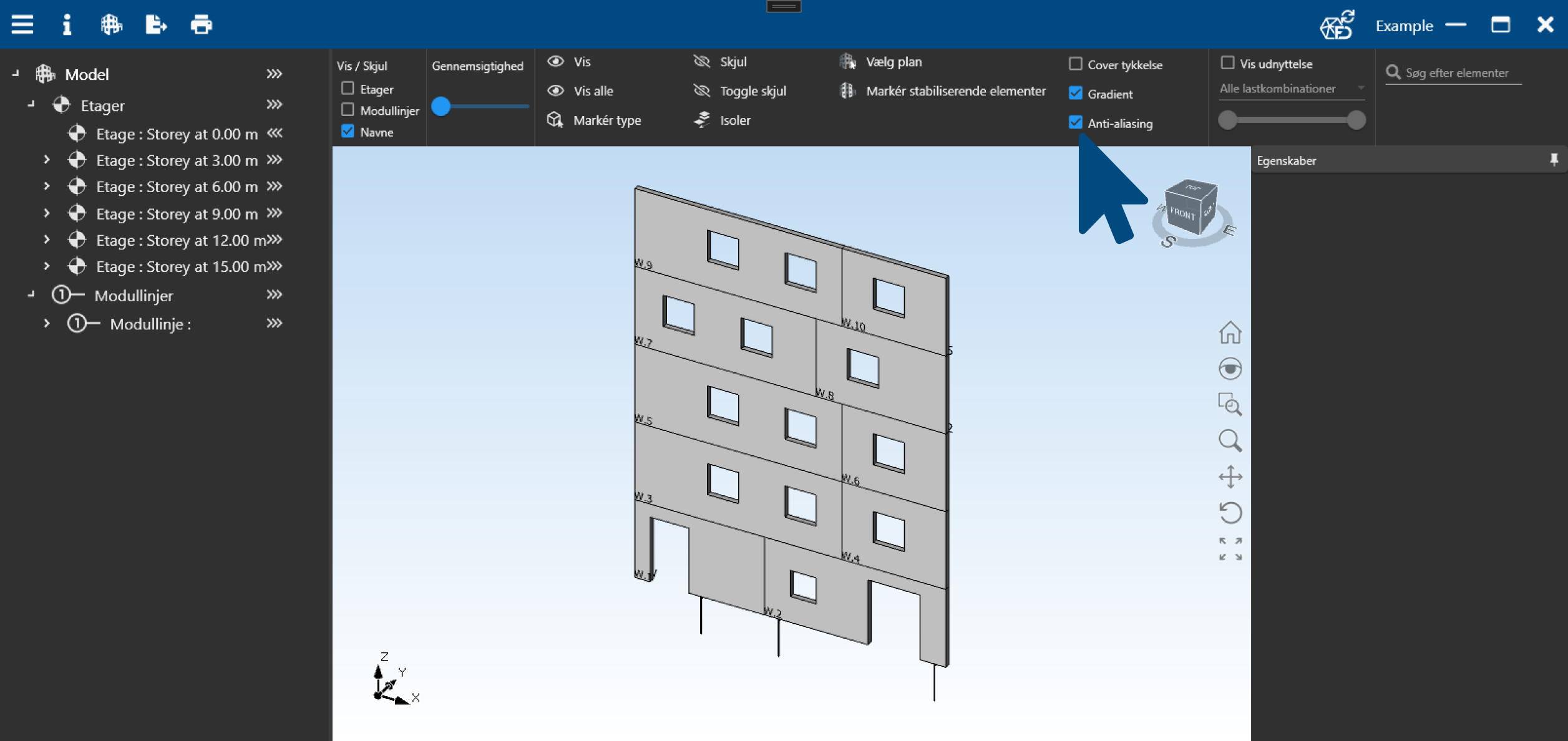
Task: Click Skjul button
Action: [x=720, y=62]
